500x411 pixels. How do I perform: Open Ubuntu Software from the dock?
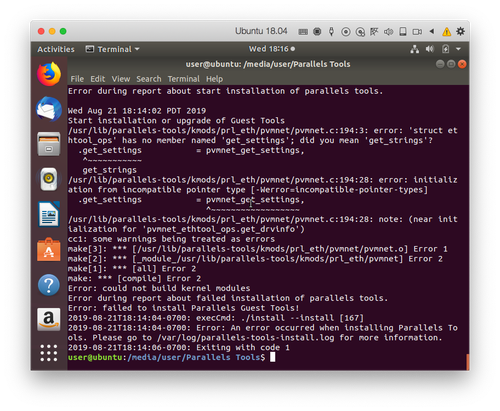pyautogui.click(x=49, y=249)
